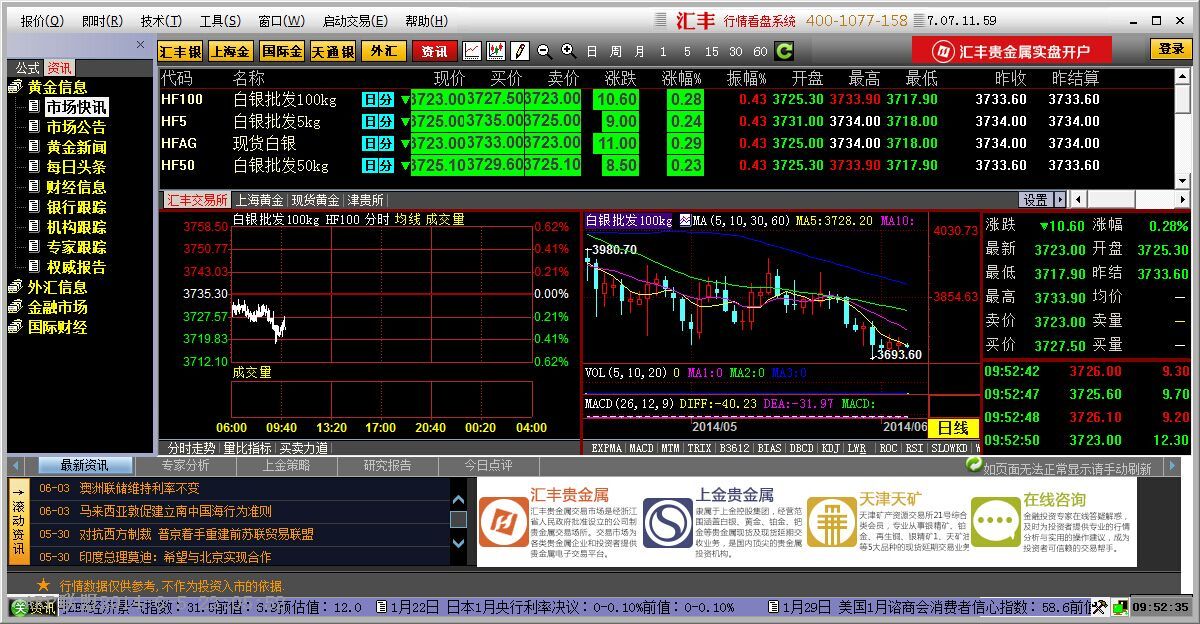Click the candlestick chart toolbar icon
Image resolution: width=1200 pixels, height=624 pixels.
[x=496, y=51]
